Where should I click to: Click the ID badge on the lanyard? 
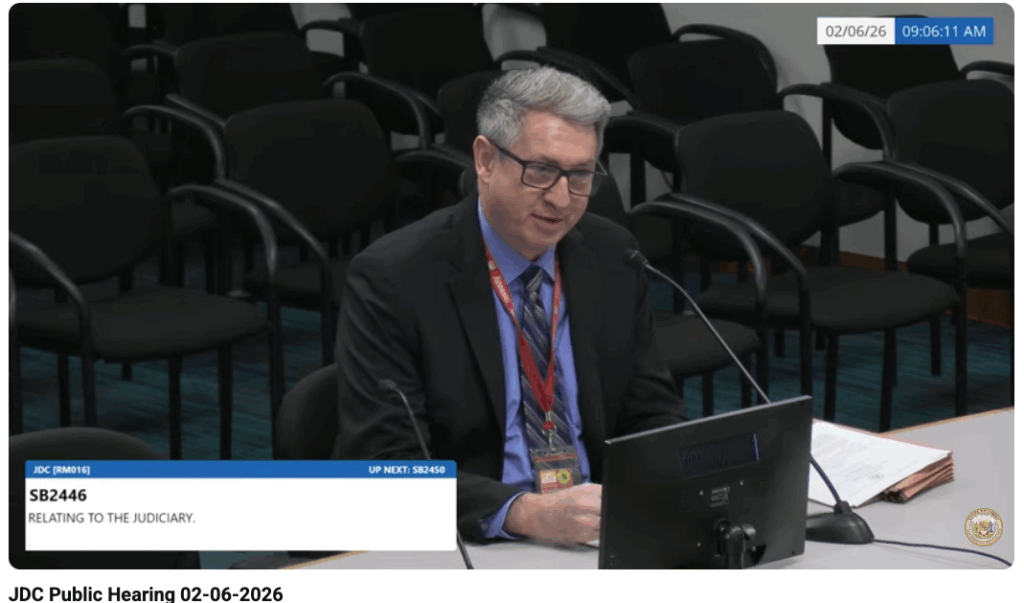(556, 469)
